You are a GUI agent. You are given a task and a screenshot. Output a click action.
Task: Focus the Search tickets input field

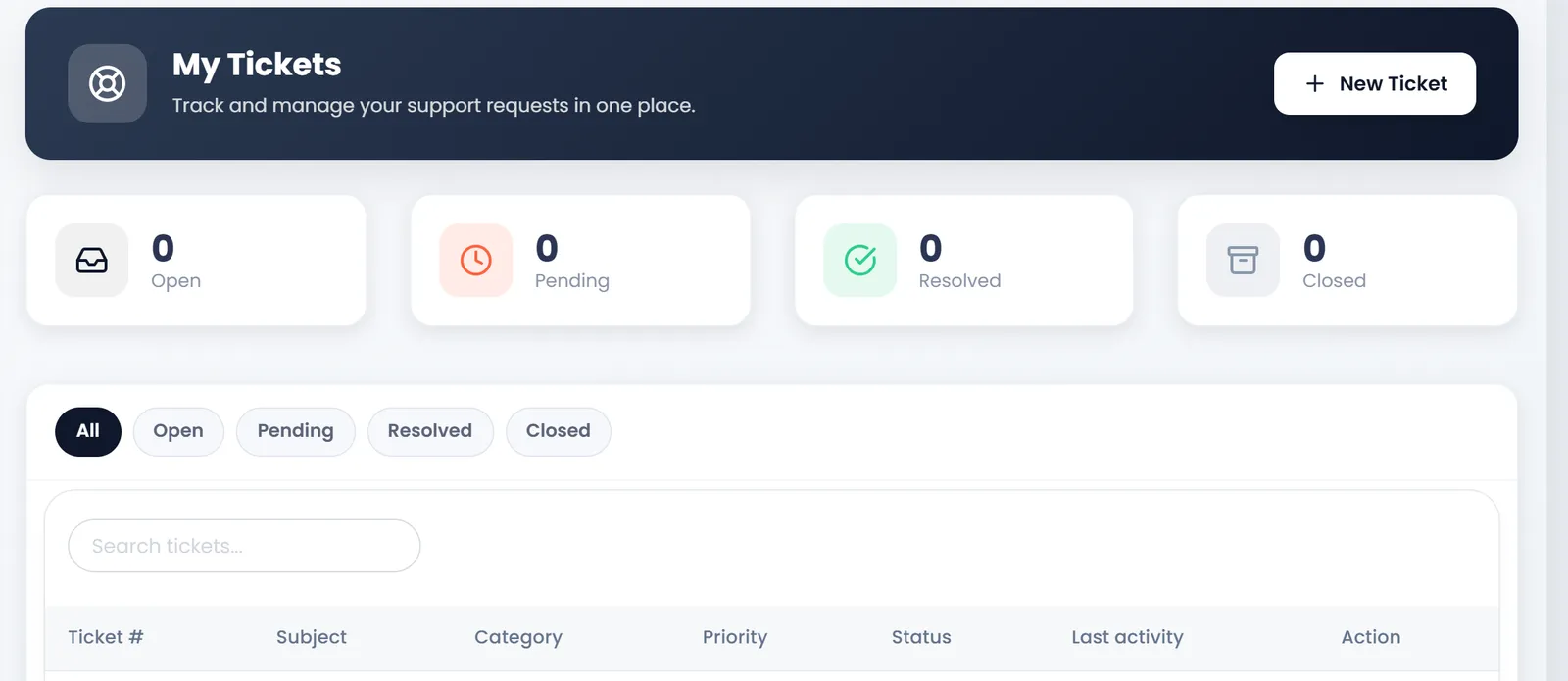(x=244, y=546)
